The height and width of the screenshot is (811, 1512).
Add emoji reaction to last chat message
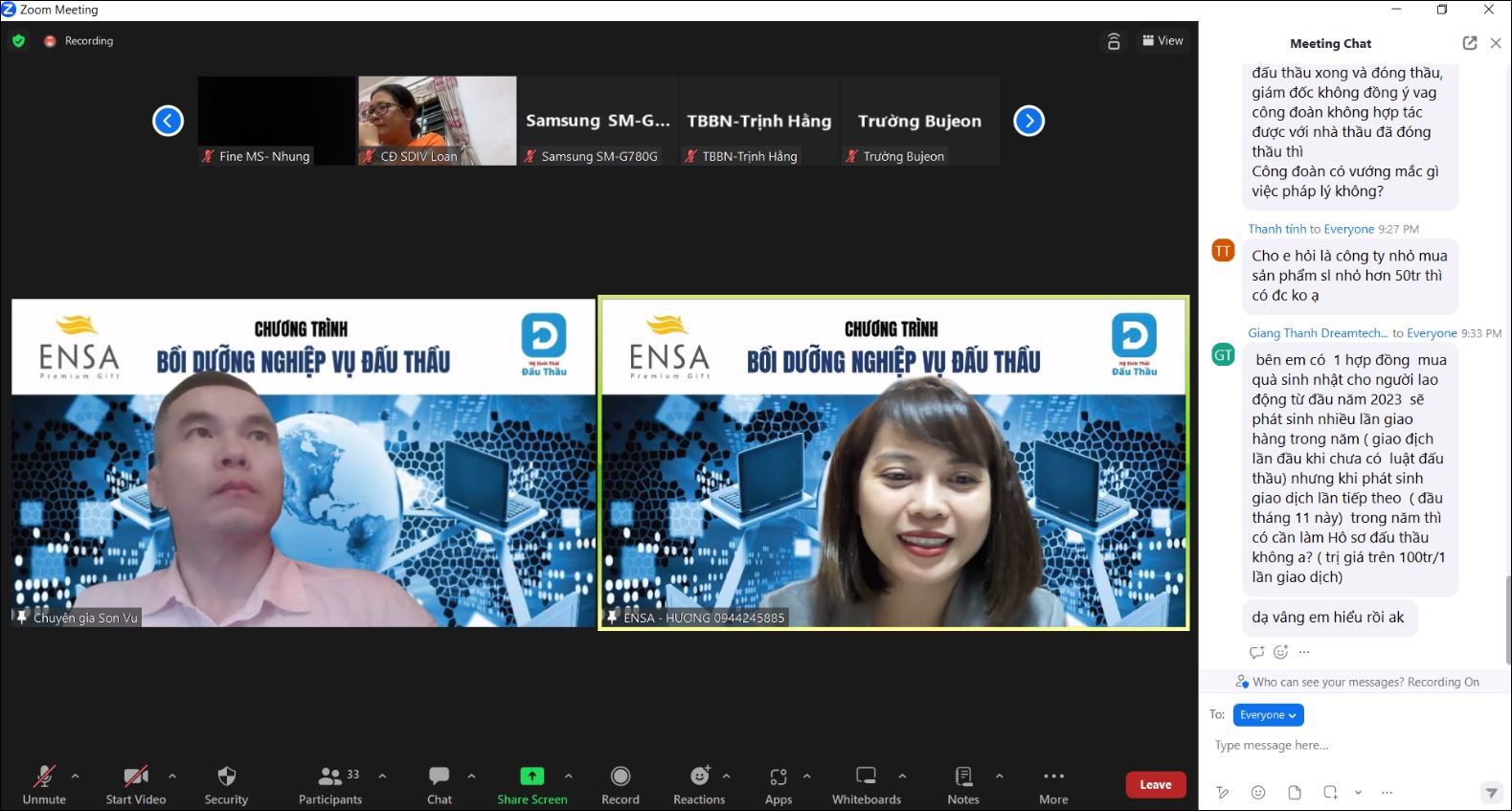1281,652
